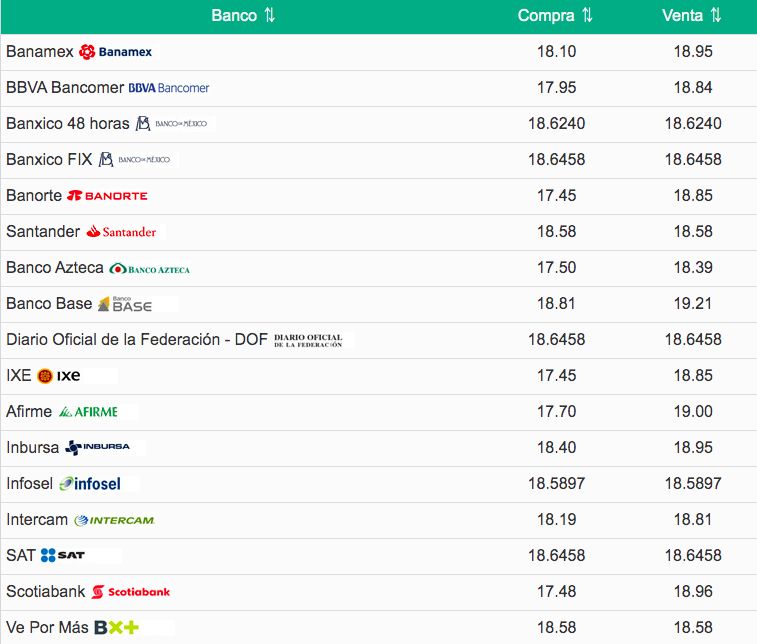Viewport: 757px width, 644px height.
Task: Click Intercam compra value 18.19
Action: click(x=557, y=519)
